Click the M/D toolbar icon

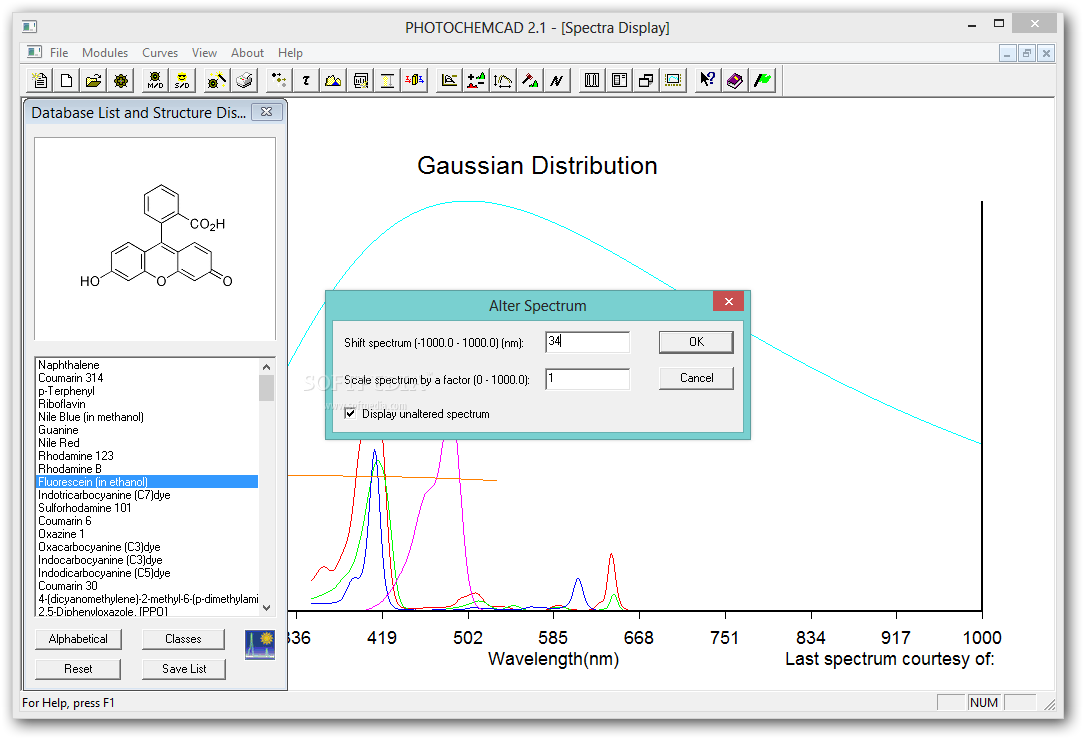pos(155,80)
